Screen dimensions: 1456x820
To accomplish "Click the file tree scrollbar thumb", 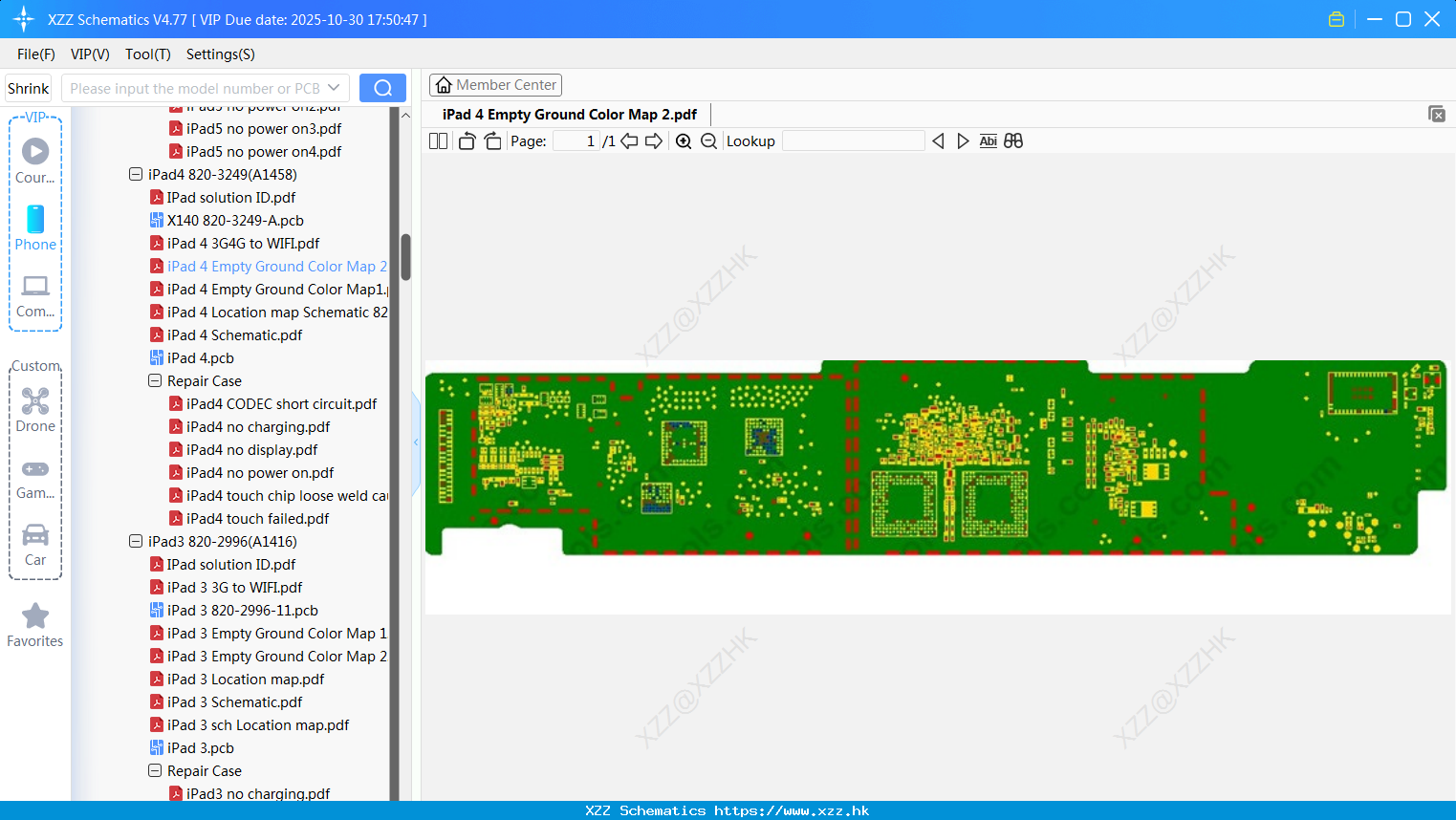I will pyautogui.click(x=405, y=257).
